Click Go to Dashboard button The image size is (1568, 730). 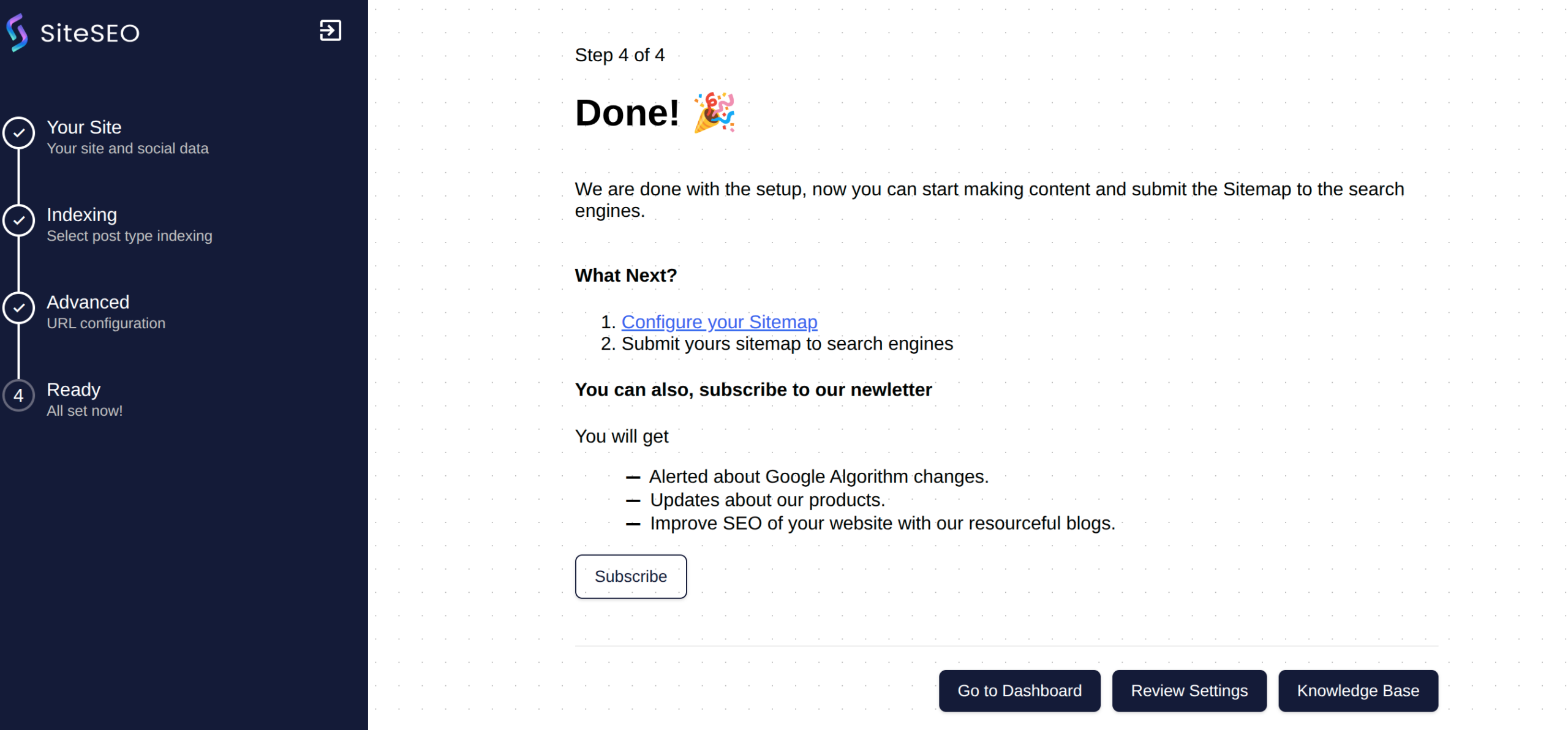click(1019, 691)
